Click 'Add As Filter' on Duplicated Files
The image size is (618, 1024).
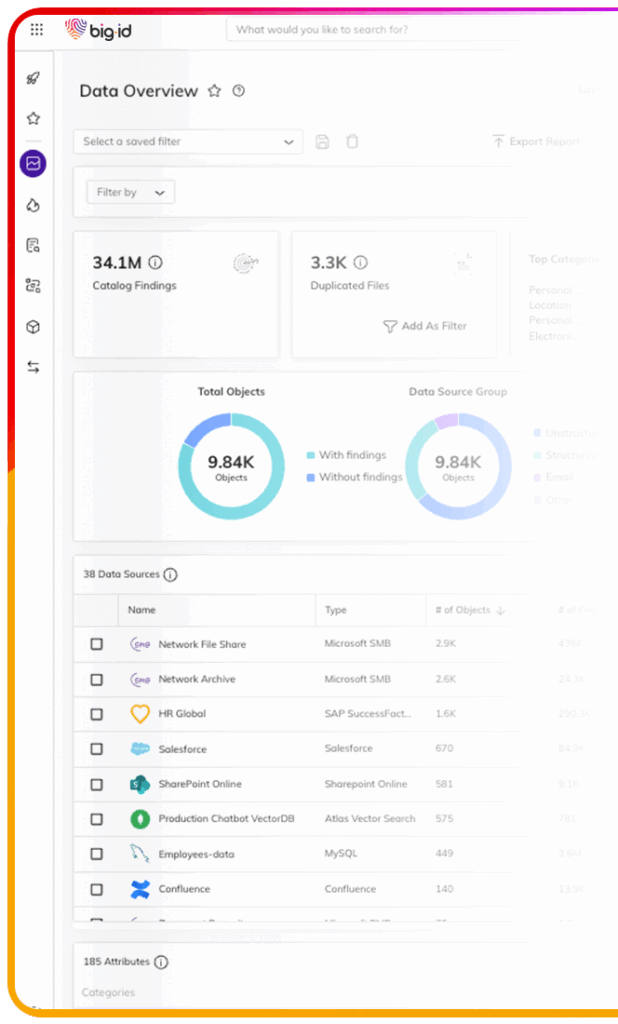coord(425,326)
